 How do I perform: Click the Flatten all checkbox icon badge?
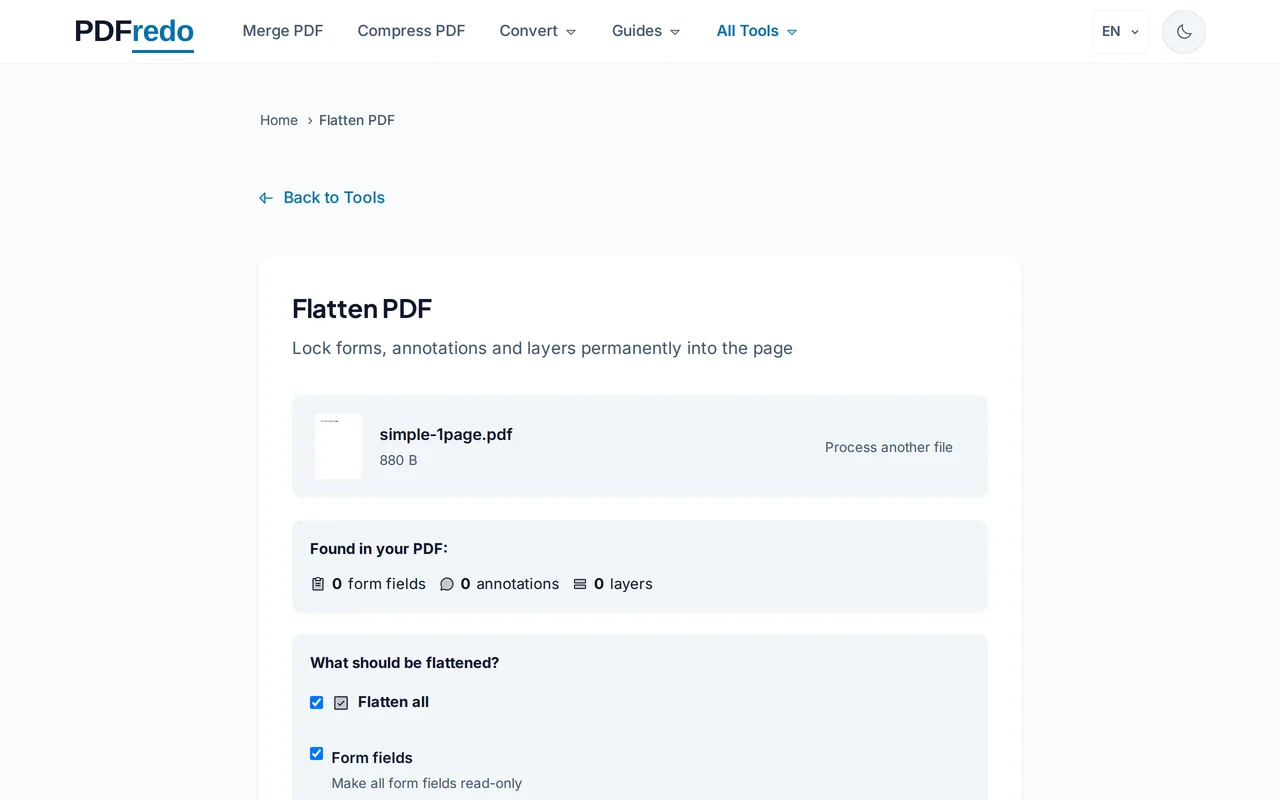pyautogui.click(x=341, y=702)
